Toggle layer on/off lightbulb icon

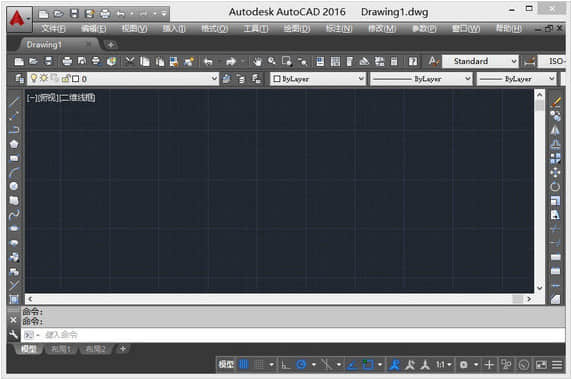34,78
